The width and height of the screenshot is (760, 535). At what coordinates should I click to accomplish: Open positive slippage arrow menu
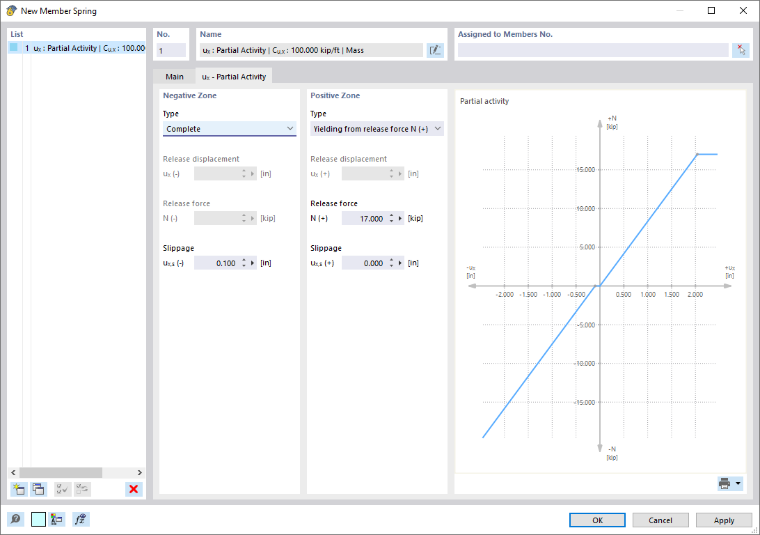(400, 263)
